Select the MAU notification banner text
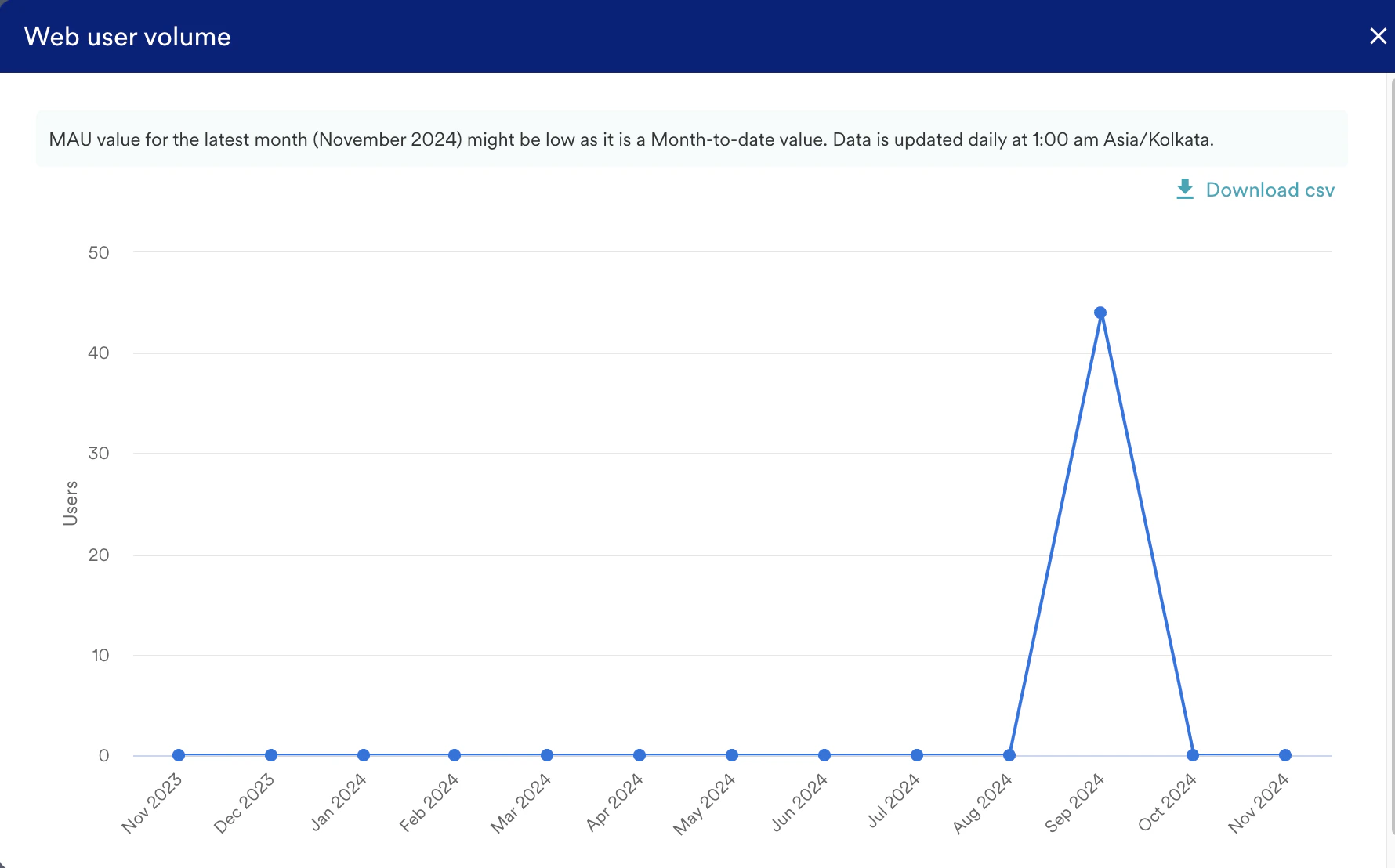The image size is (1395, 868). click(x=631, y=139)
